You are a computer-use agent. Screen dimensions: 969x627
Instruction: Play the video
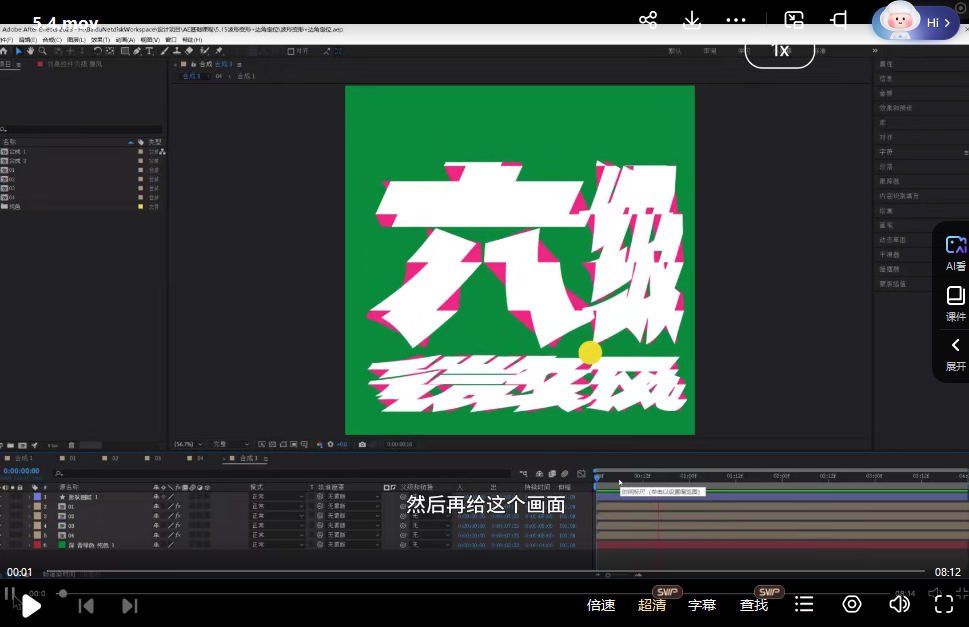31,605
